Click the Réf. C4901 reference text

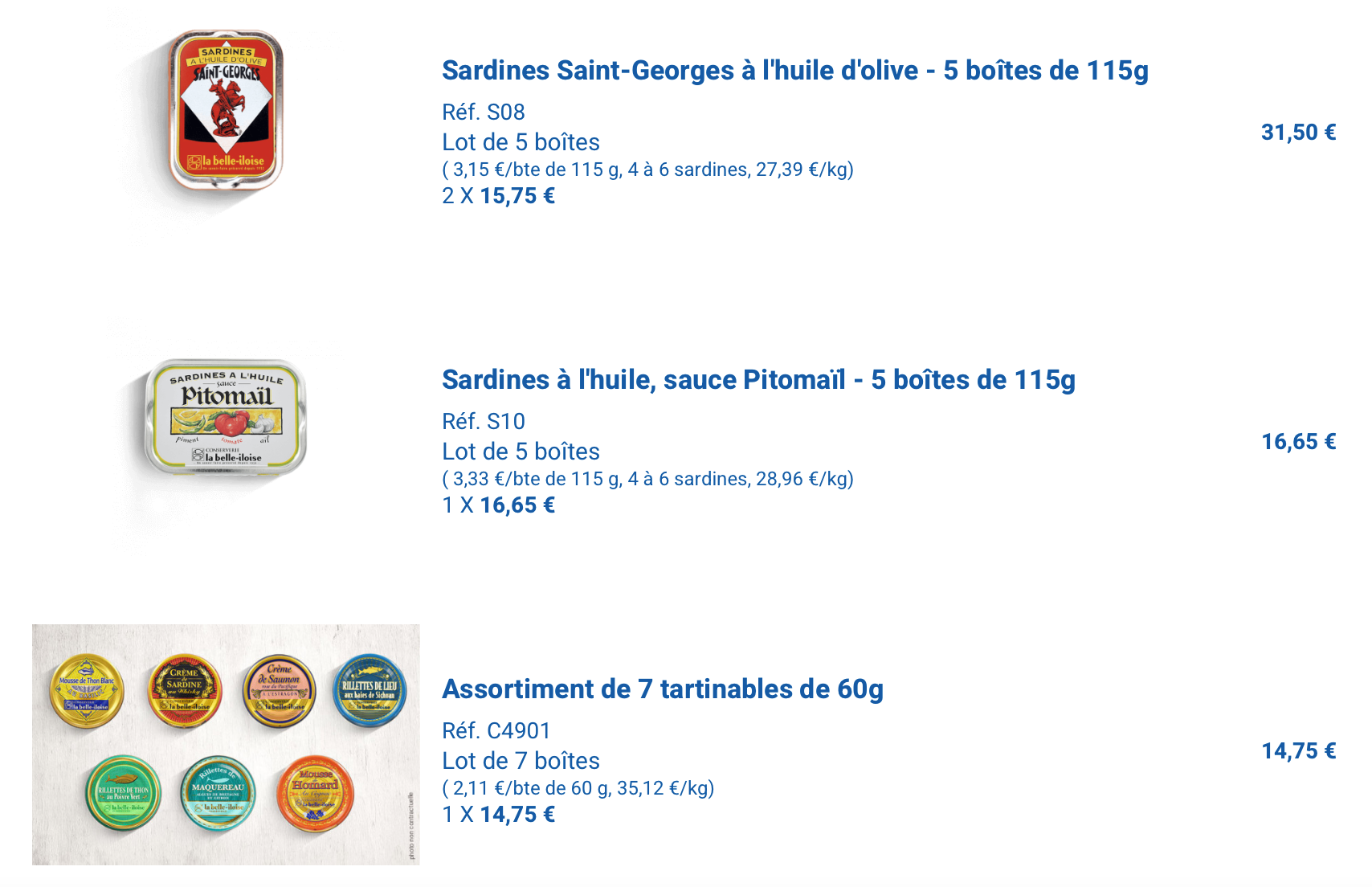coord(496,731)
